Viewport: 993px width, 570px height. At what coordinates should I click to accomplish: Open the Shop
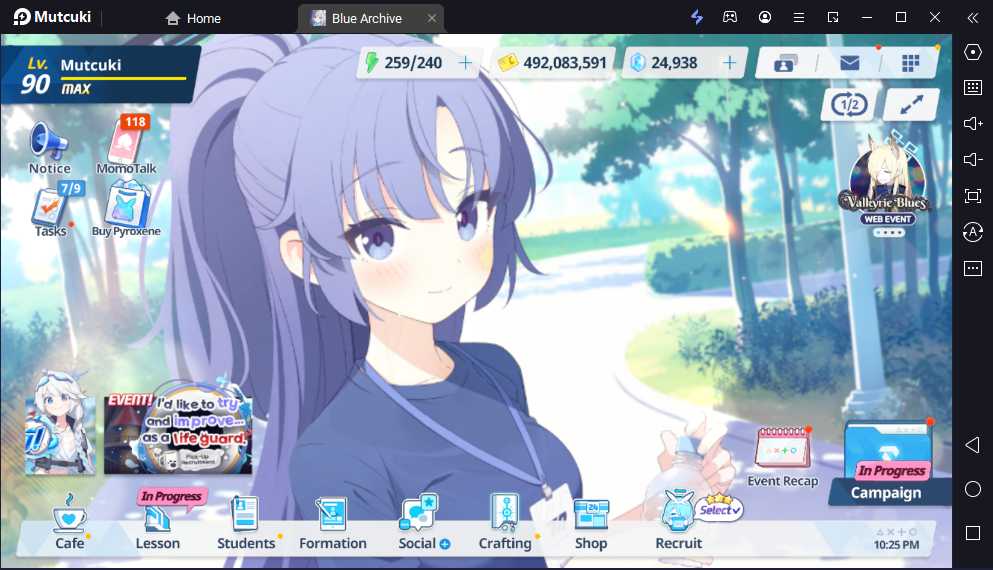[591, 523]
